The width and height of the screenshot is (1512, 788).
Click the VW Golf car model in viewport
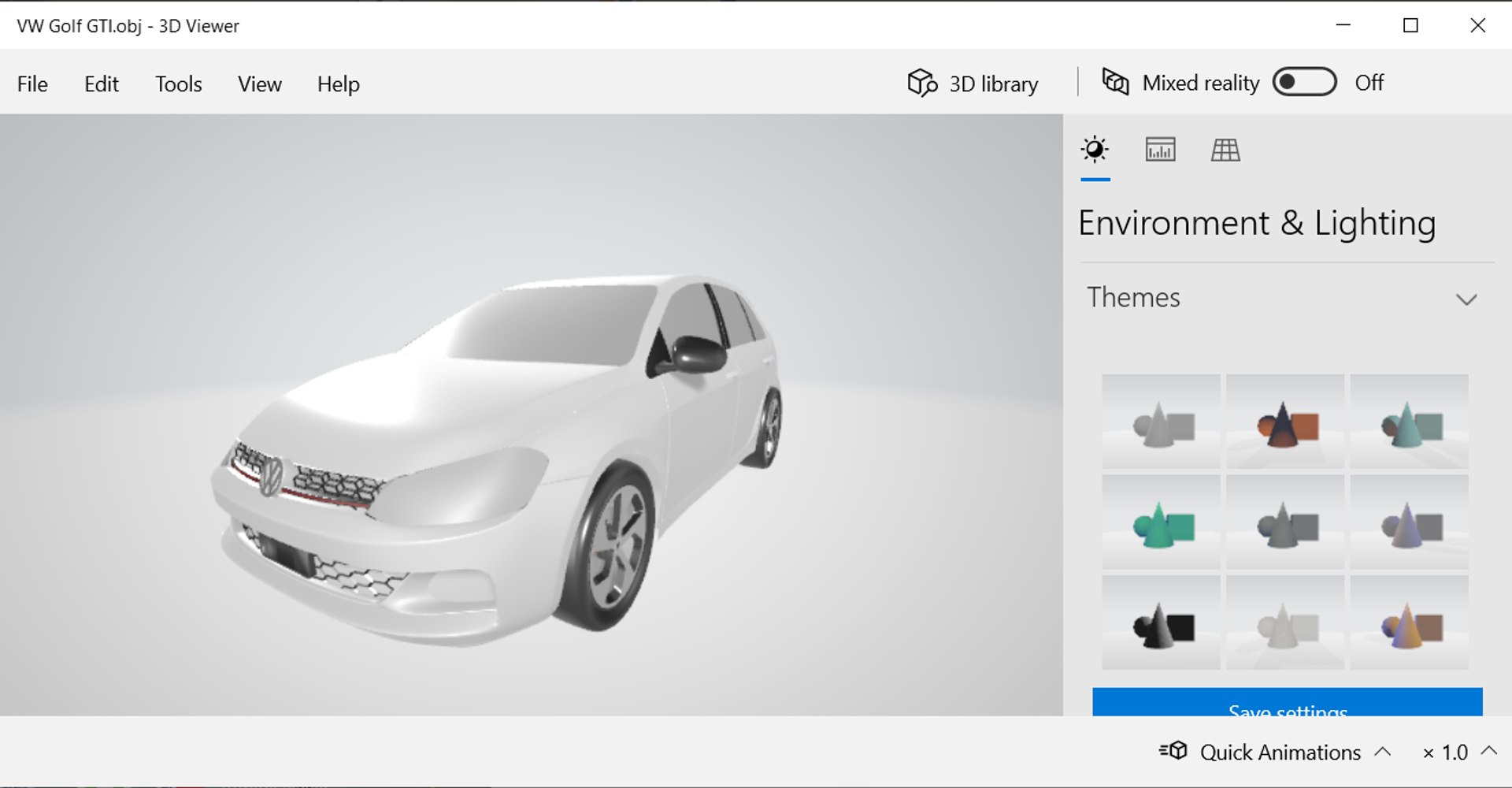pos(496,461)
